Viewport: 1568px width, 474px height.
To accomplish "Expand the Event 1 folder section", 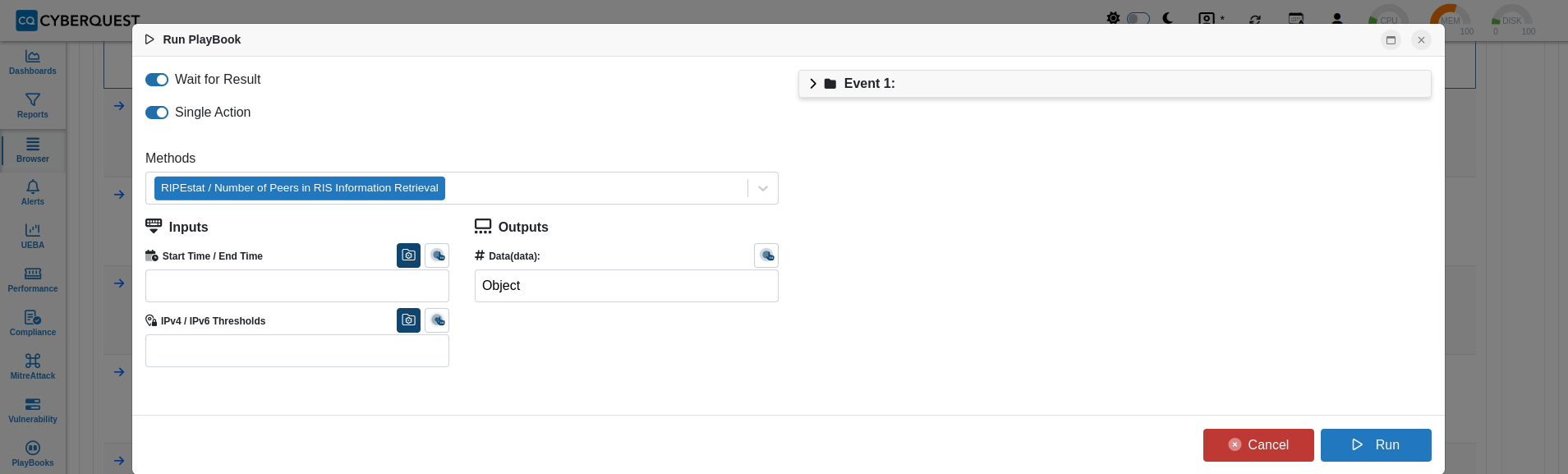I will (1115, 84).
